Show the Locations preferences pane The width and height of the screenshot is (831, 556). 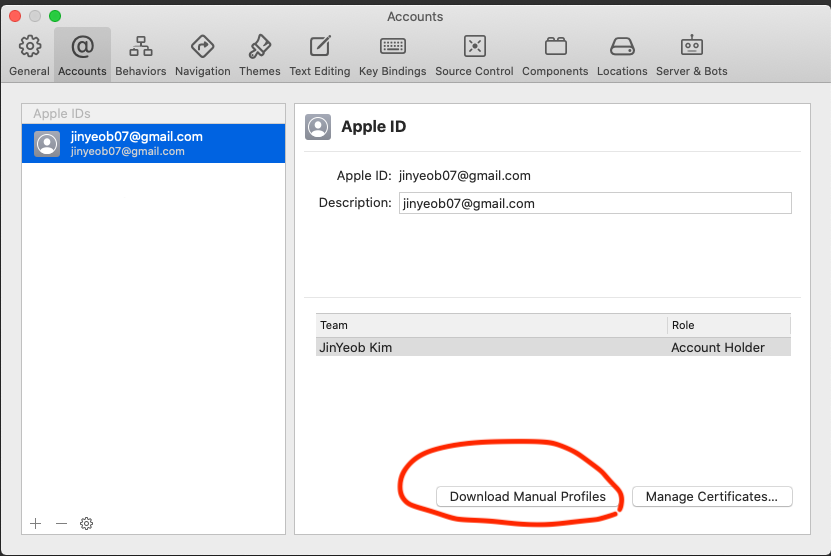[622, 56]
